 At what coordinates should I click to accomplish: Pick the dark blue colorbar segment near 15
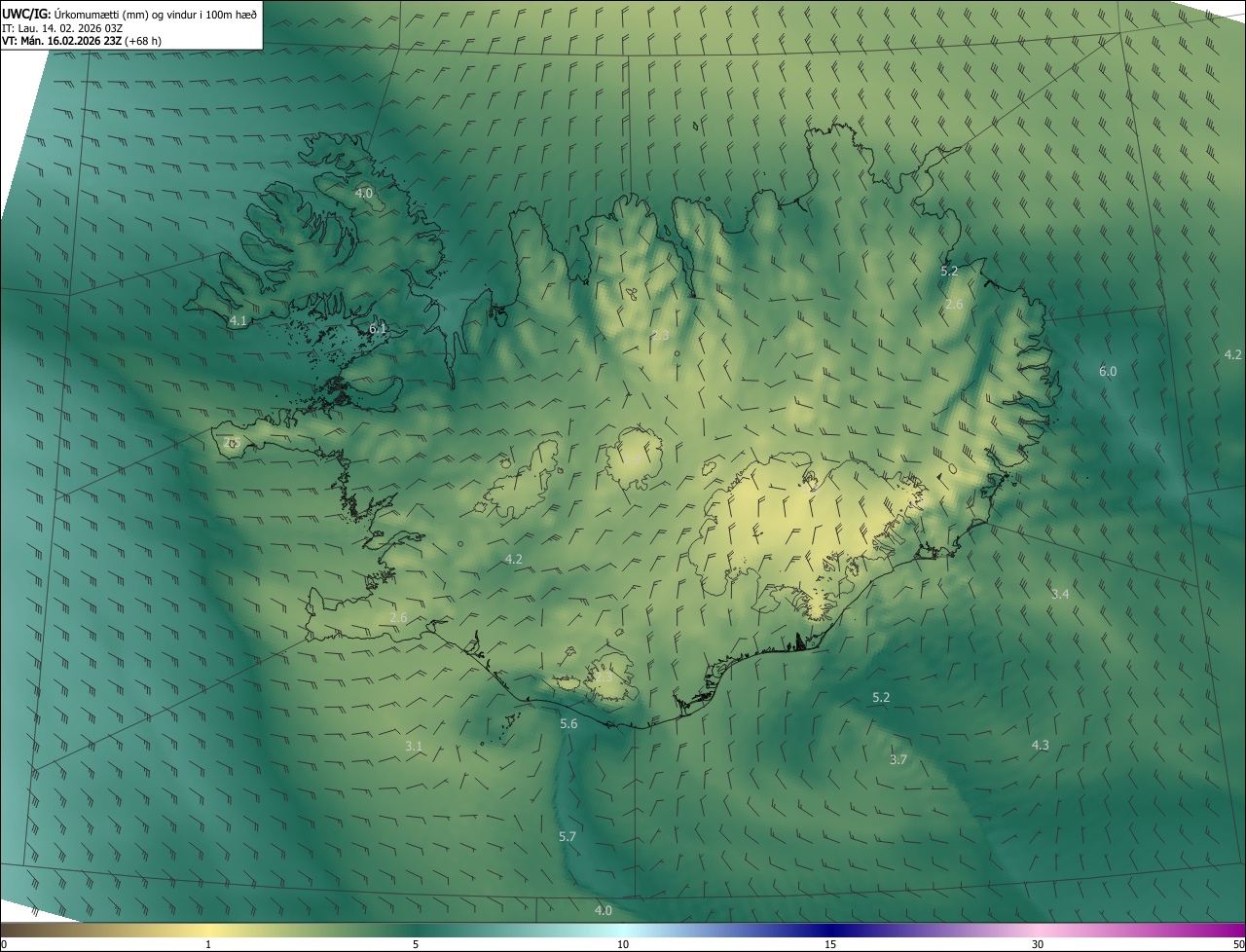tap(830, 930)
